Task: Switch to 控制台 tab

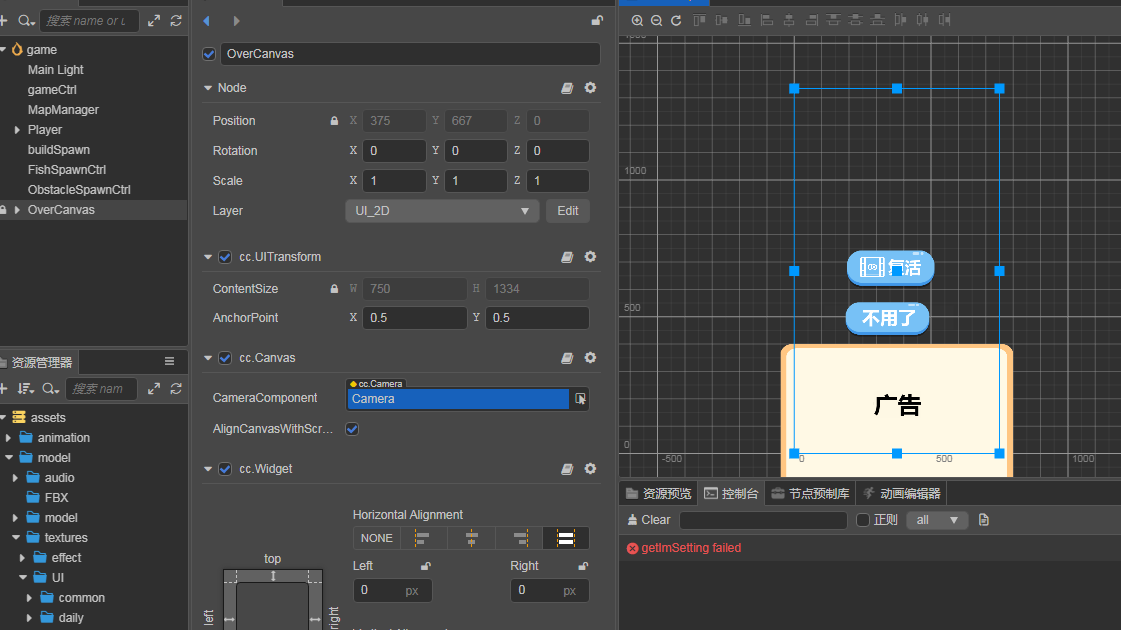Action: tap(731, 493)
